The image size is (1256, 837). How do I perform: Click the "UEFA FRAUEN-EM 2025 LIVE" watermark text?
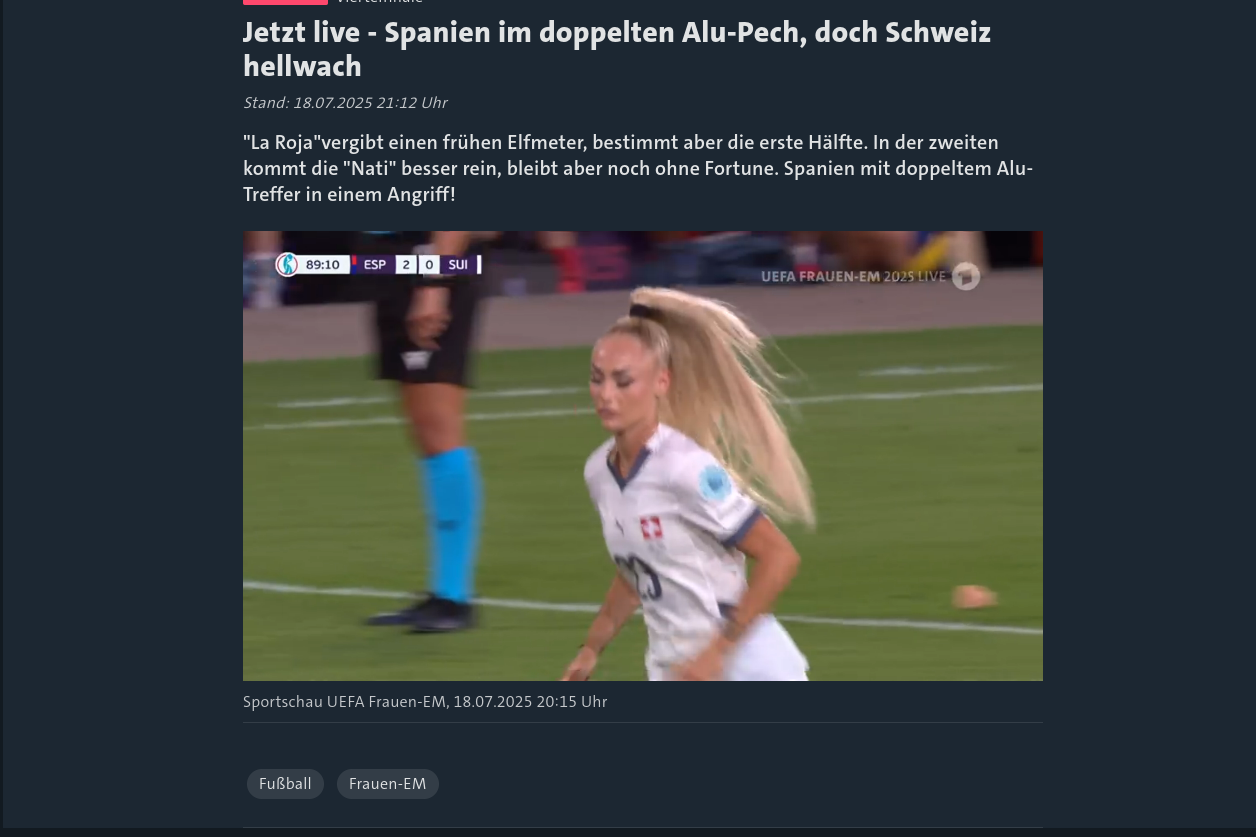853,276
